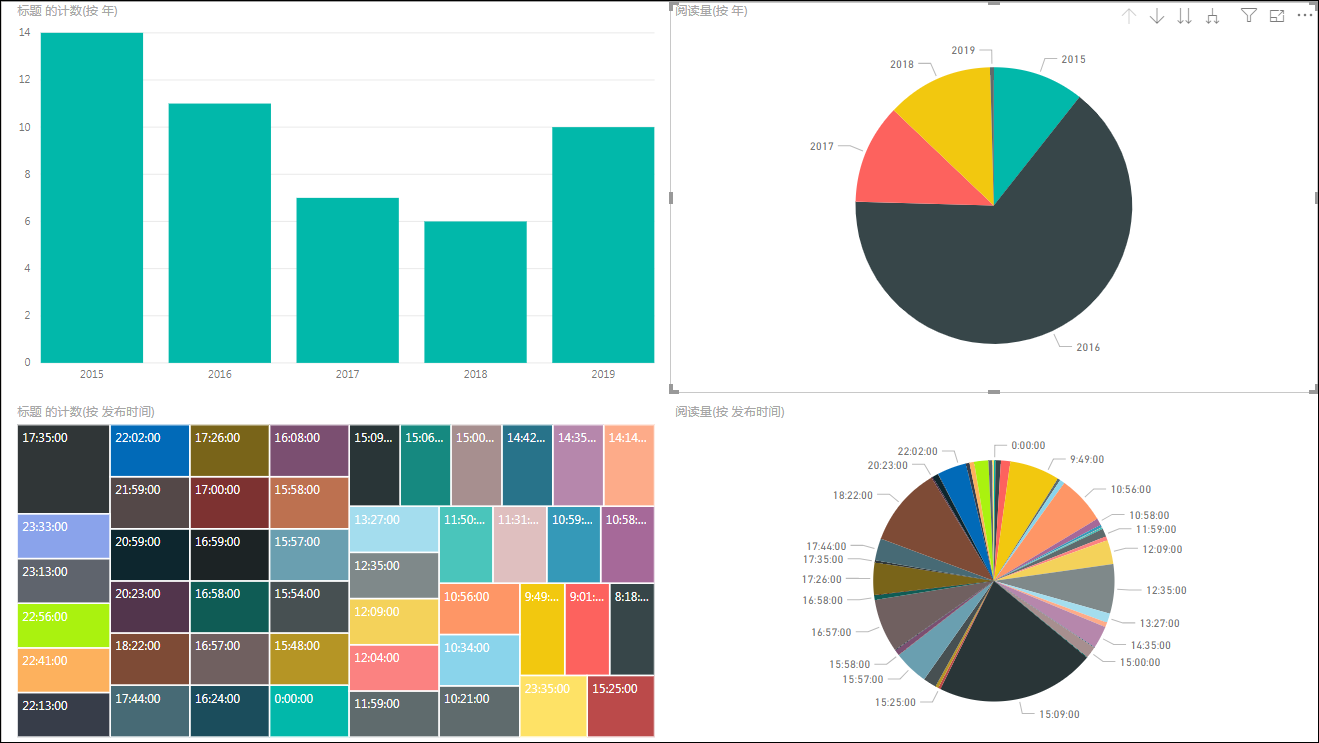The image size is (1319, 743).
Task: Click the 17:35:00 treemap tile
Action: 64,469
